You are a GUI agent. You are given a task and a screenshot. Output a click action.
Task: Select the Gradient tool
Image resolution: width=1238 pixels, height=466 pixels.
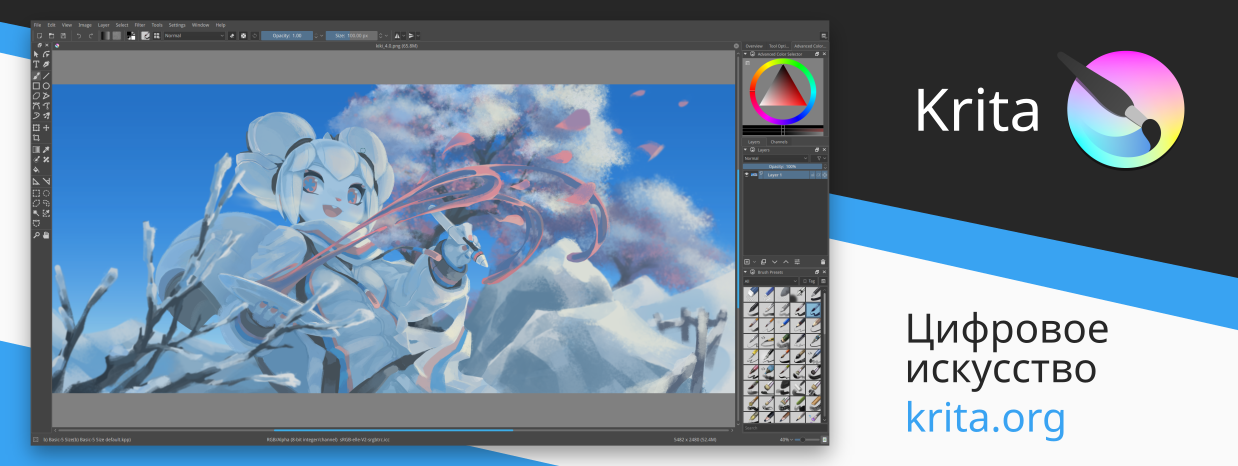coord(36,149)
